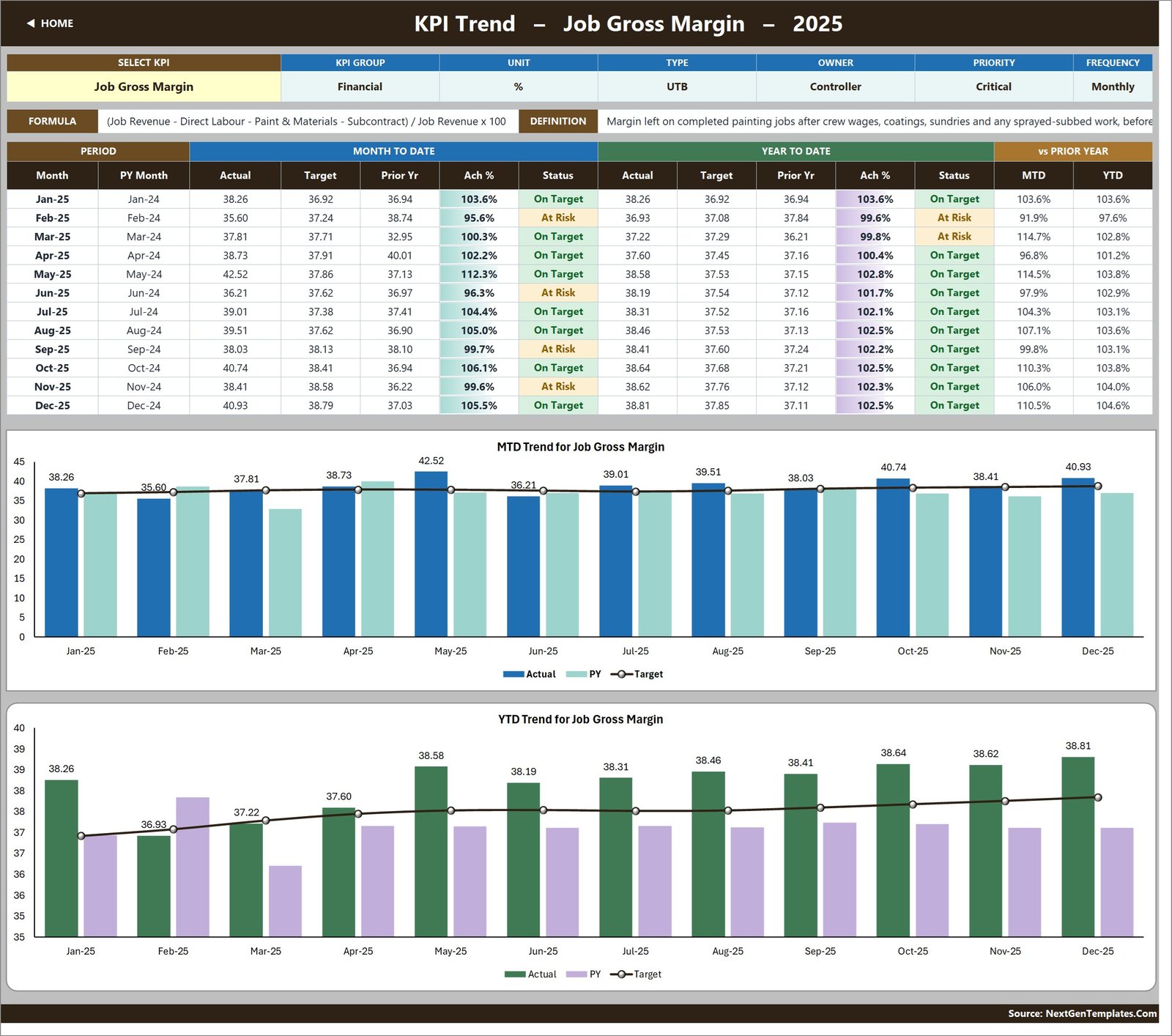Click the 38.81 data label in YTD chart
Image resolution: width=1172 pixels, height=1036 pixels.
click(x=1078, y=746)
